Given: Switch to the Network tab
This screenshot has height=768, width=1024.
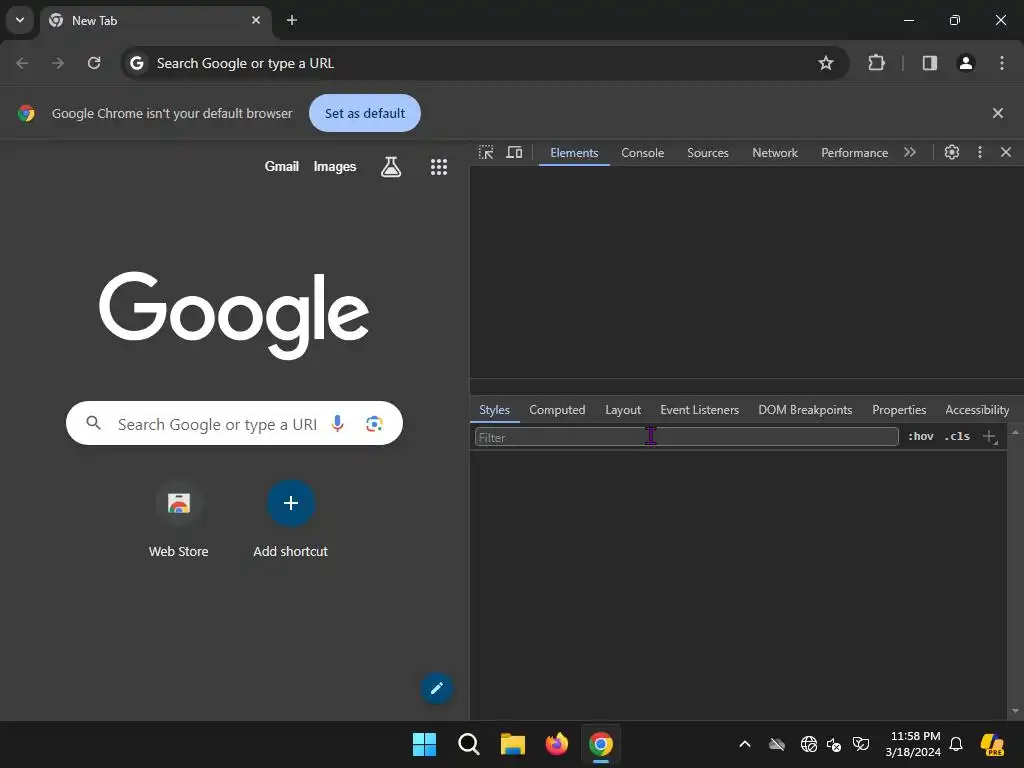Looking at the screenshot, I should pos(775,153).
